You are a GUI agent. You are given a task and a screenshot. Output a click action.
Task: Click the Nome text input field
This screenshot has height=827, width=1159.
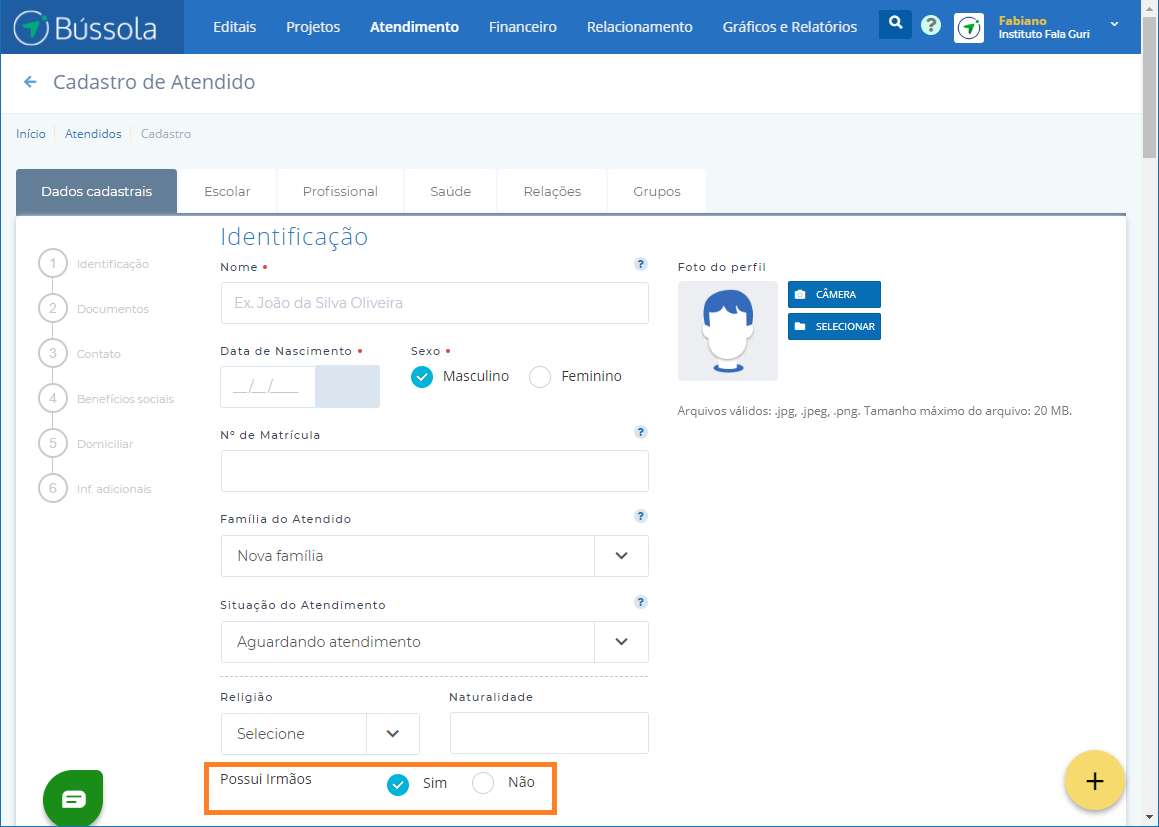pyautogui.click(x=434, y=303)
